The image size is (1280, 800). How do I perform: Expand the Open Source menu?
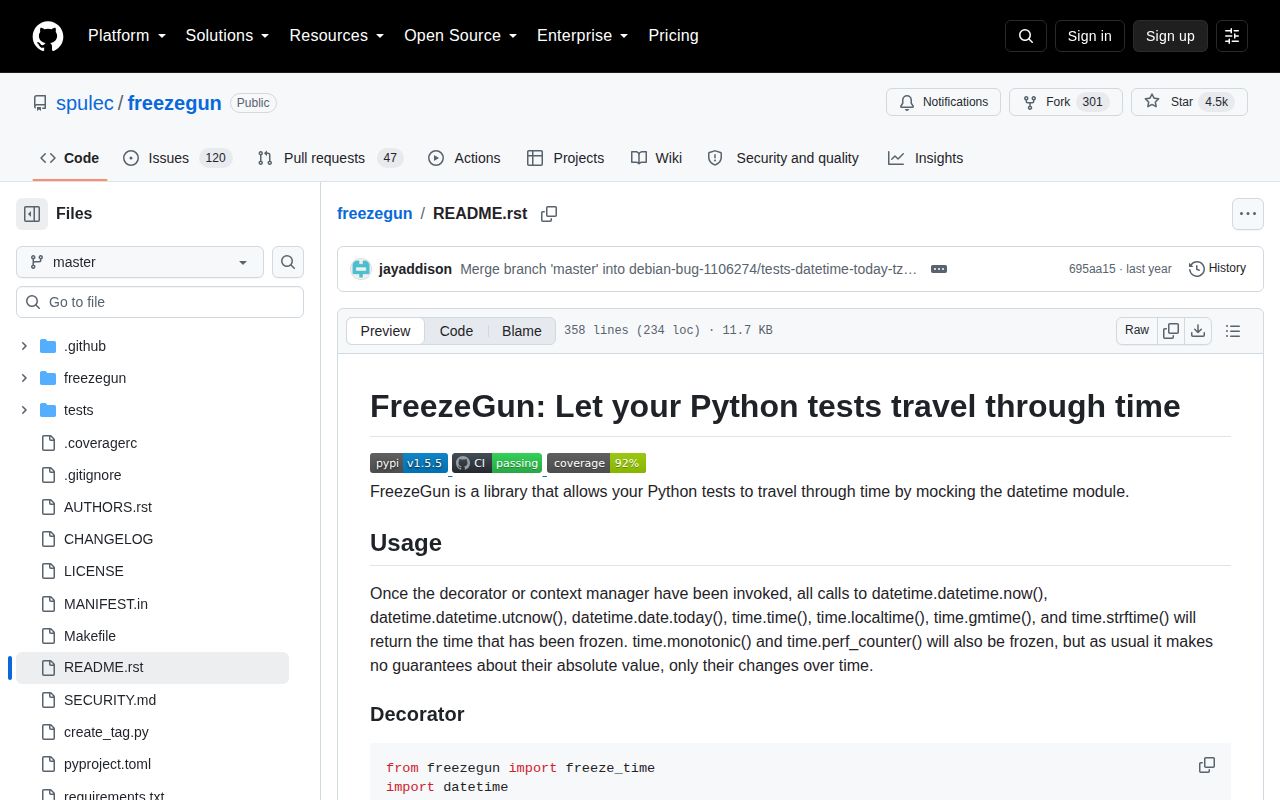pos(460,36)
